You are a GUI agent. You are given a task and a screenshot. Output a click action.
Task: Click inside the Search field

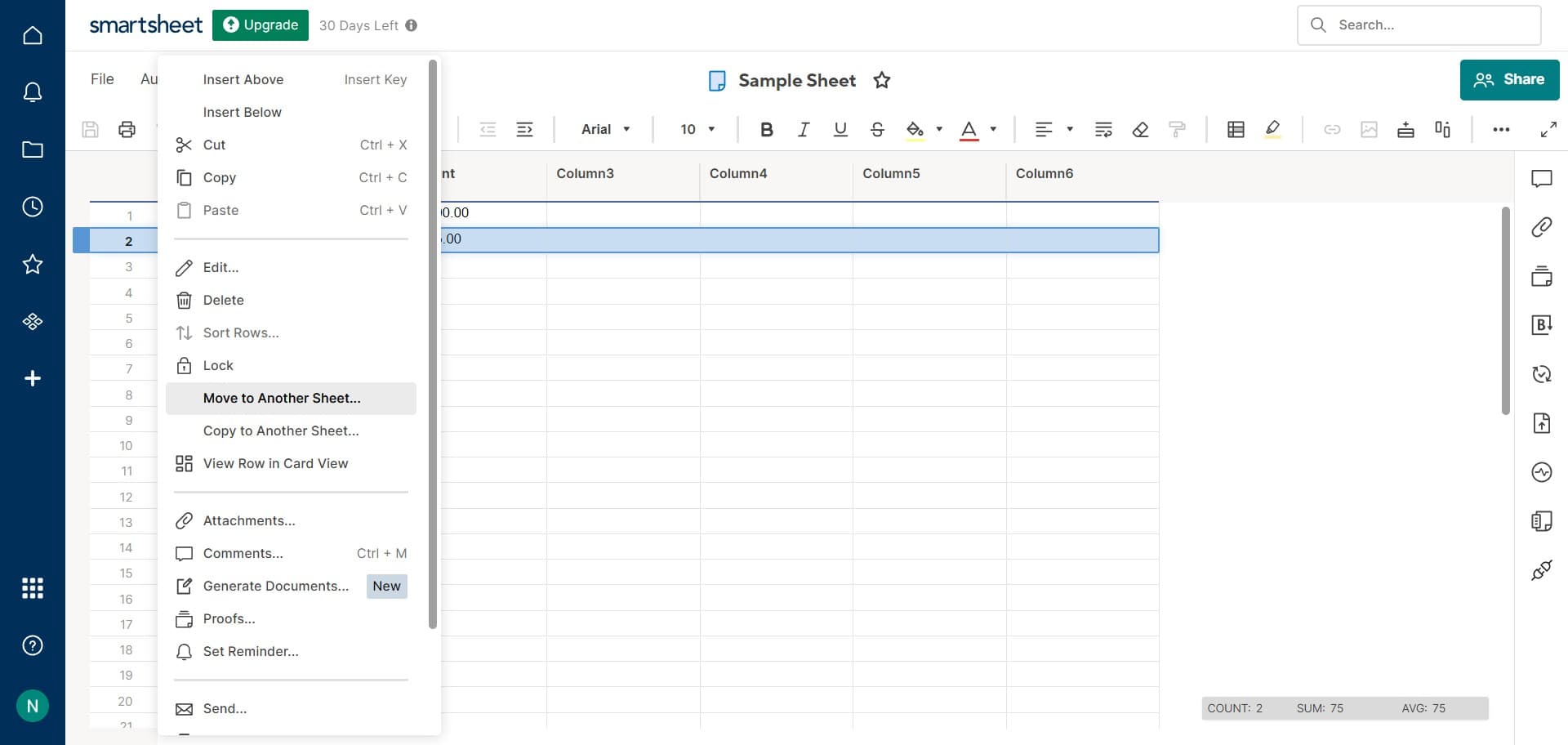pos(1419,25)
